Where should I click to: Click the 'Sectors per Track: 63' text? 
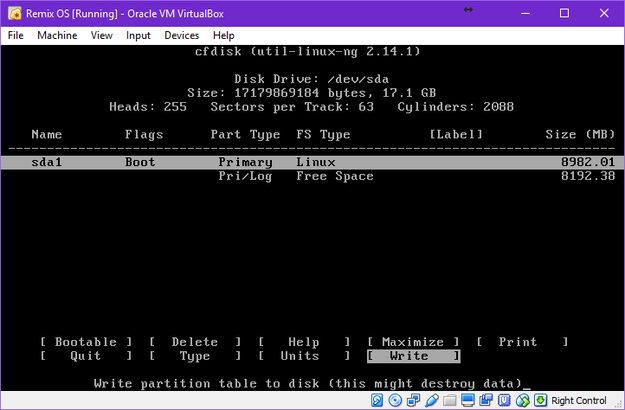pyautogui.click(x=292, y=107)
